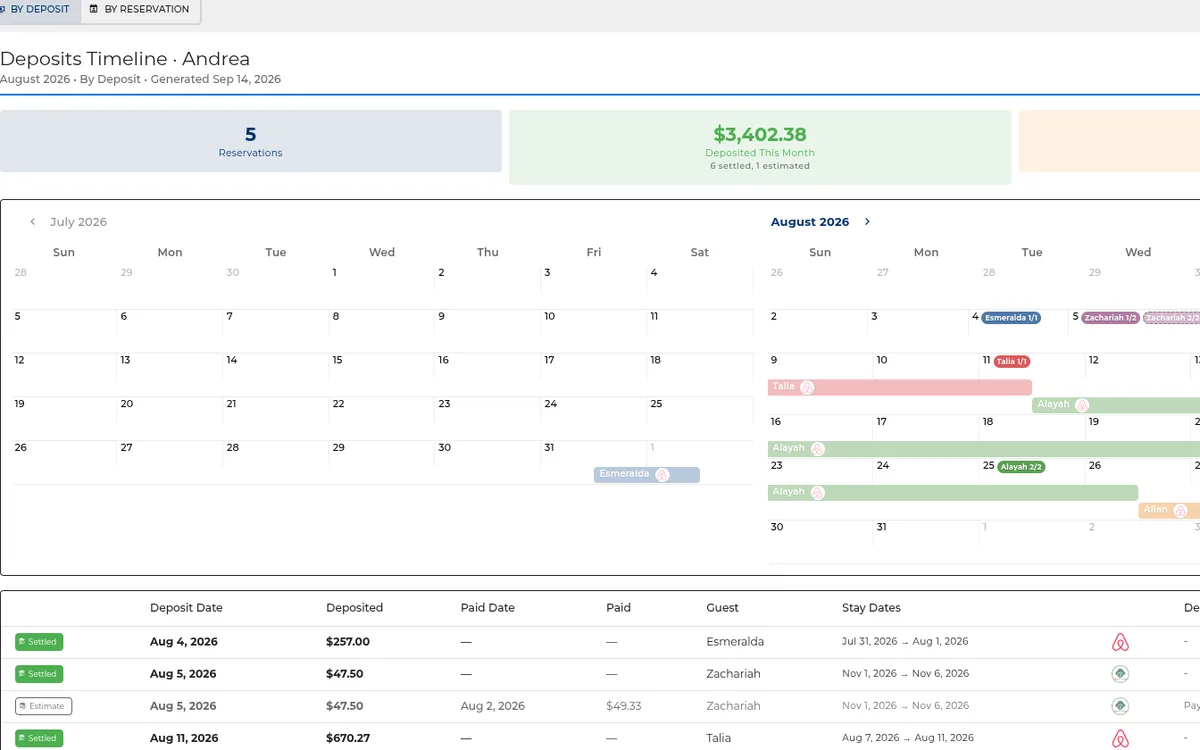Viewport: 1200px width, 750px height.
Task: Click the Settled badge for Aug 4 deposit
Action: [39, 642]
